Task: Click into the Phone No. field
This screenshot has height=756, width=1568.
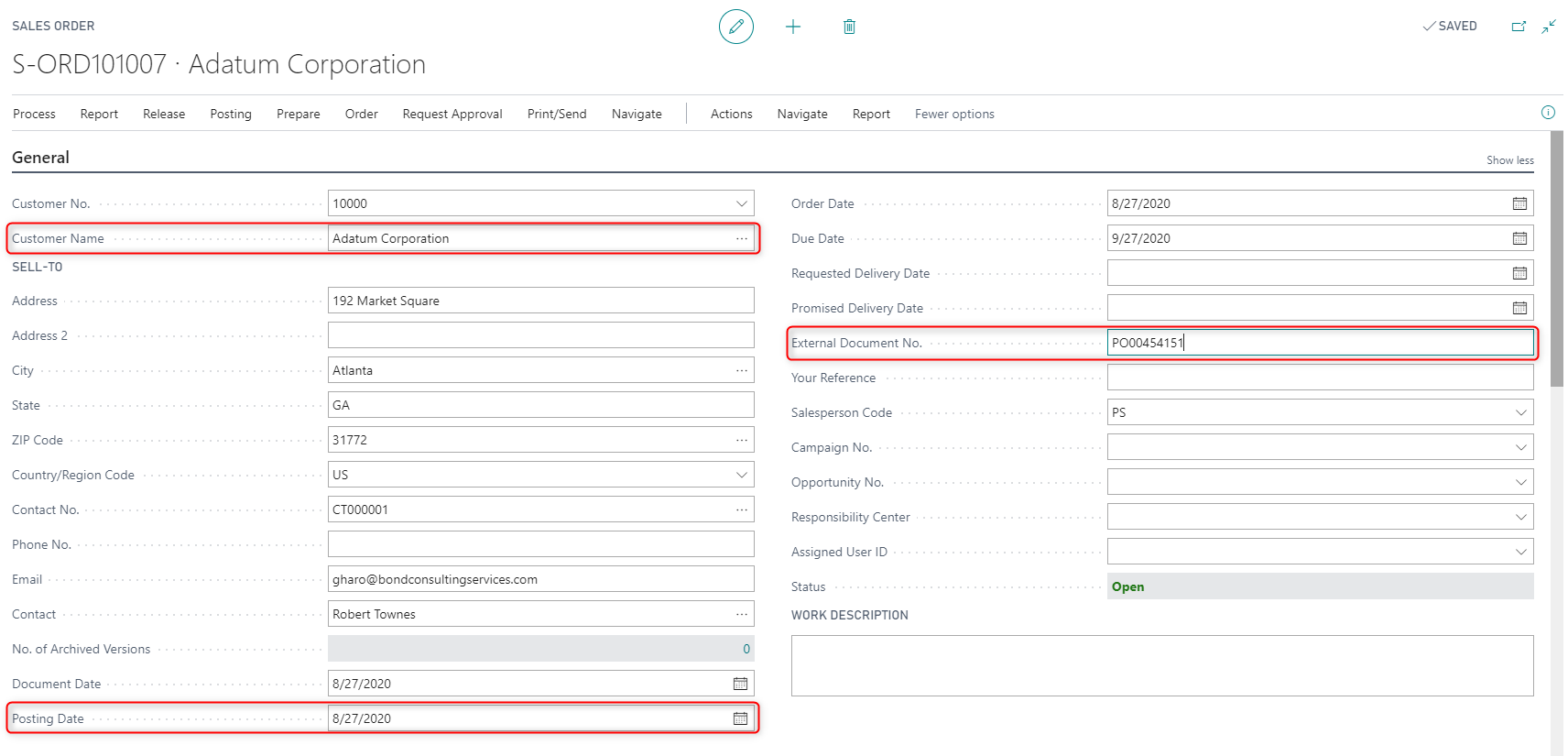Action: (x=540, y=544)
